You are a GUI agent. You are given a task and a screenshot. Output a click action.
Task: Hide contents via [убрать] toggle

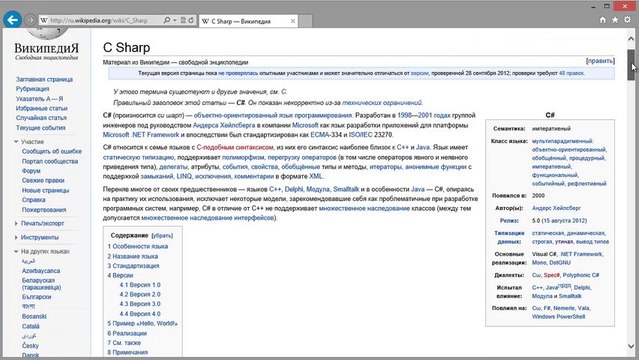(x=162, y=236)
